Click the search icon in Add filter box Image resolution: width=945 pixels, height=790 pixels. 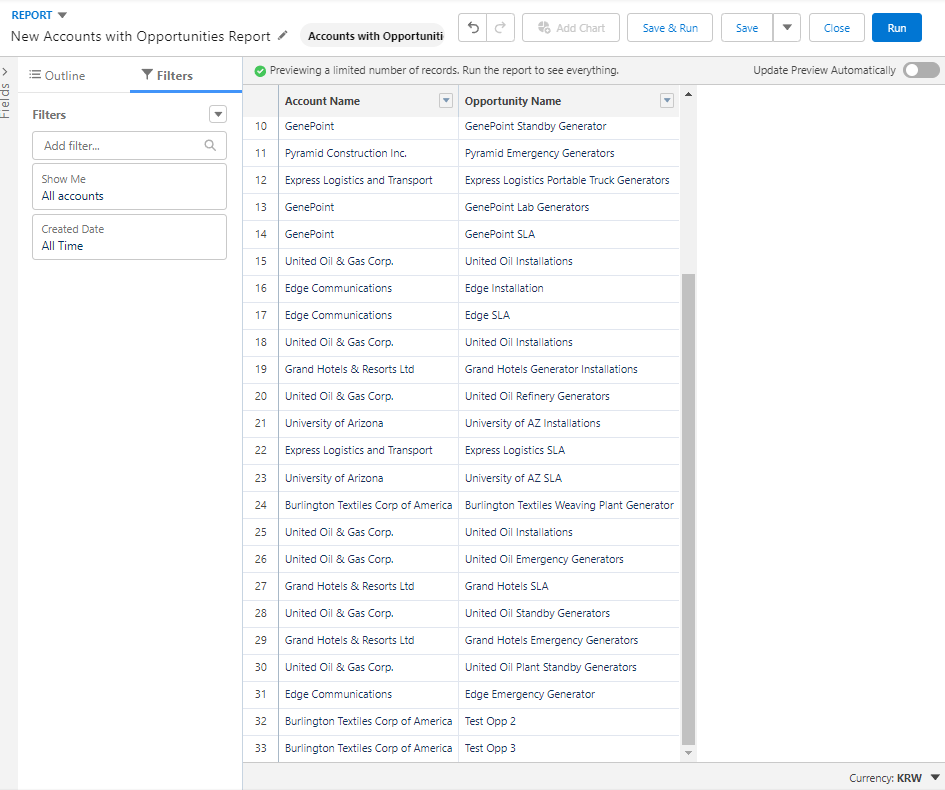pyautogui.click(x=210, y=145)
